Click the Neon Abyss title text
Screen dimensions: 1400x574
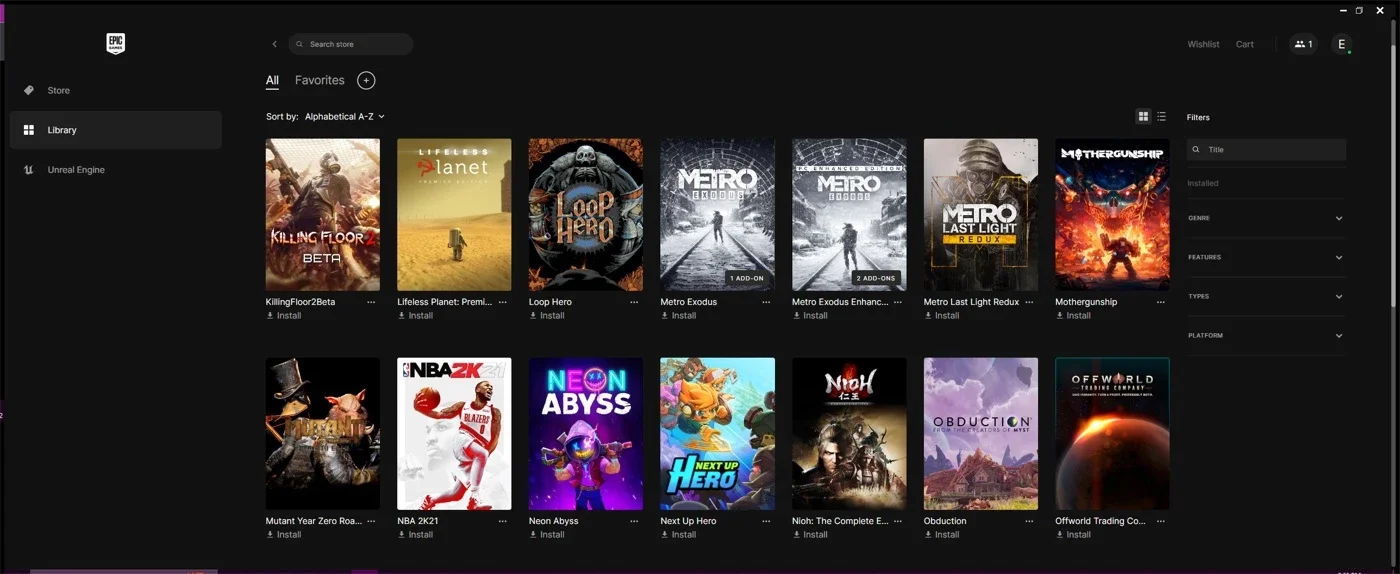[x=554, y=521]
